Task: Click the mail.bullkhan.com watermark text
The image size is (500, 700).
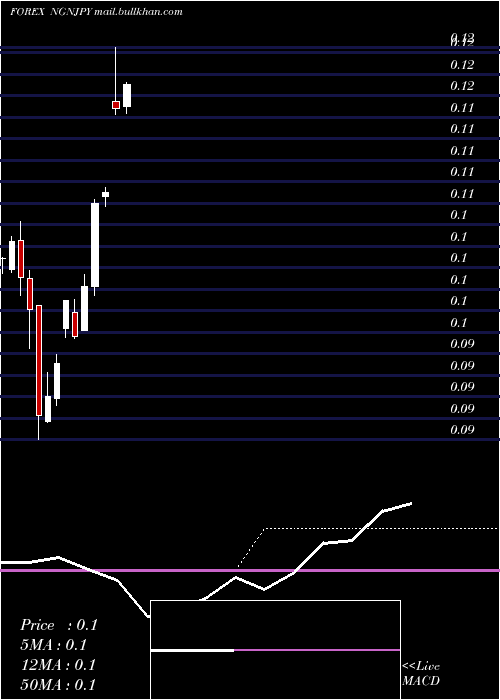Action: tap(138, 12)
